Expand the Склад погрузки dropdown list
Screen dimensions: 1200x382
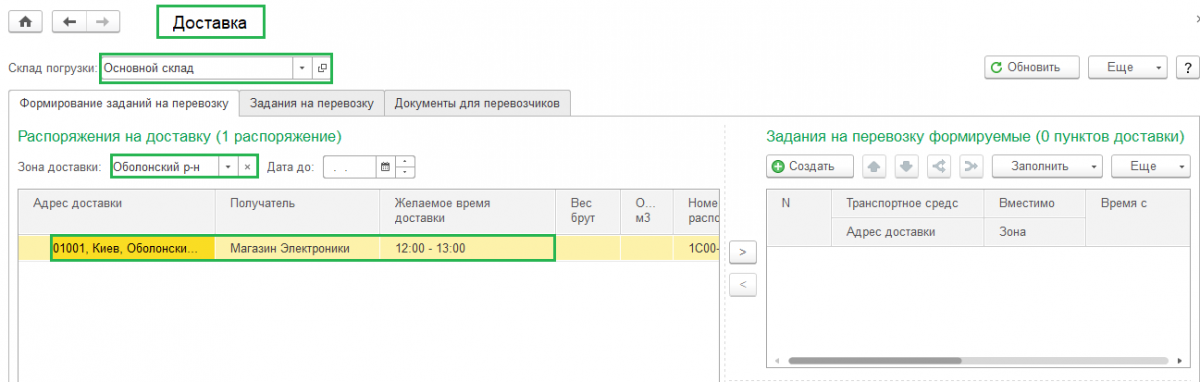click(x=302, y=69)
